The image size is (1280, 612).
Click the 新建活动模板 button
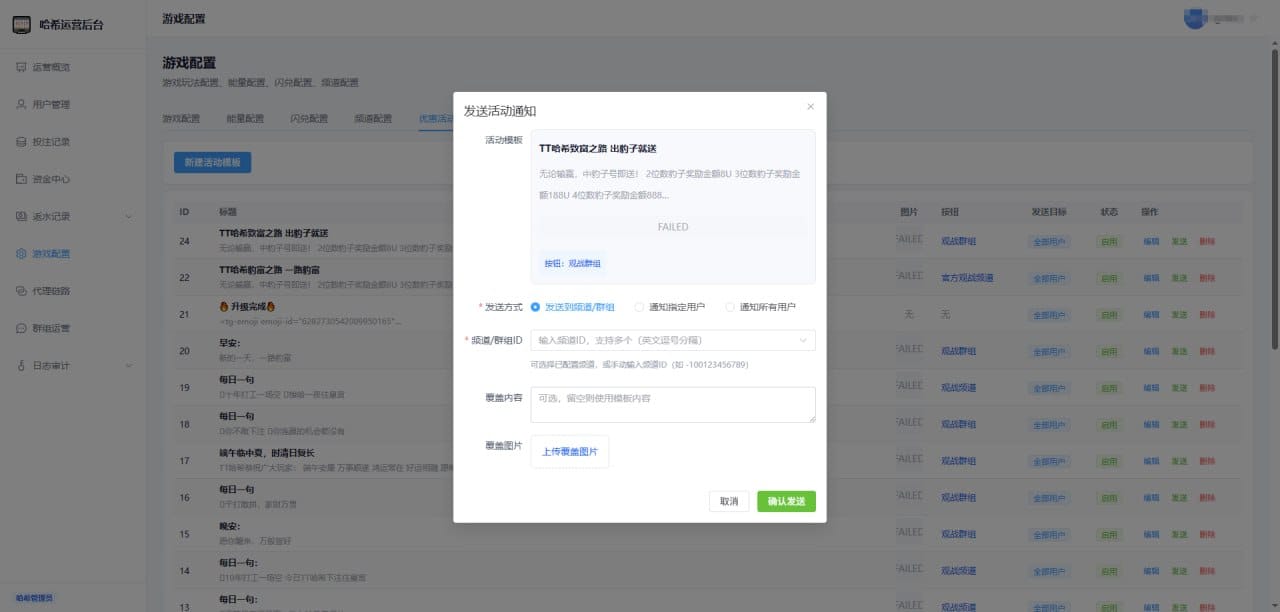[212, 162]
